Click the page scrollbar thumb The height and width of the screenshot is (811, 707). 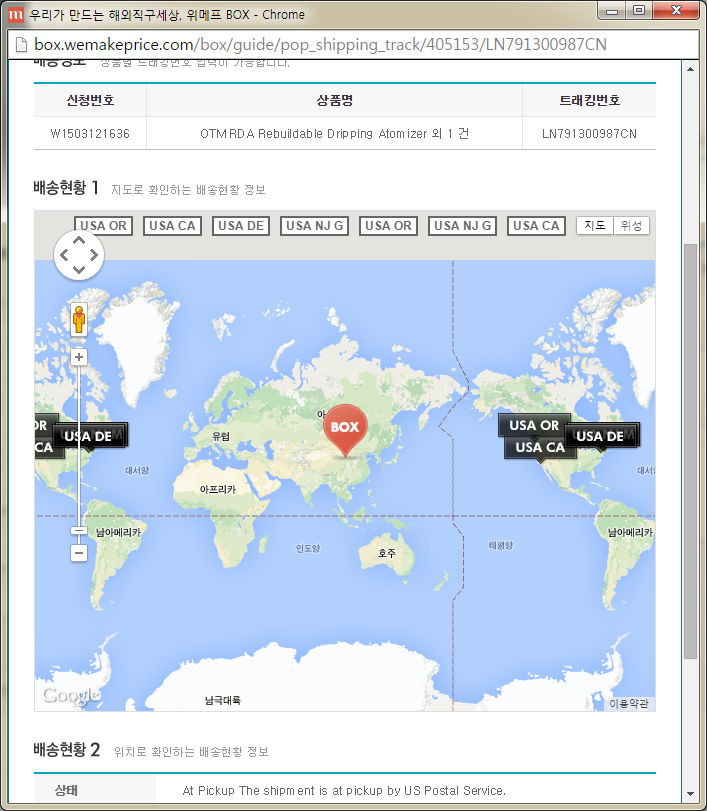pyautogui.click(x=690, y=451)
